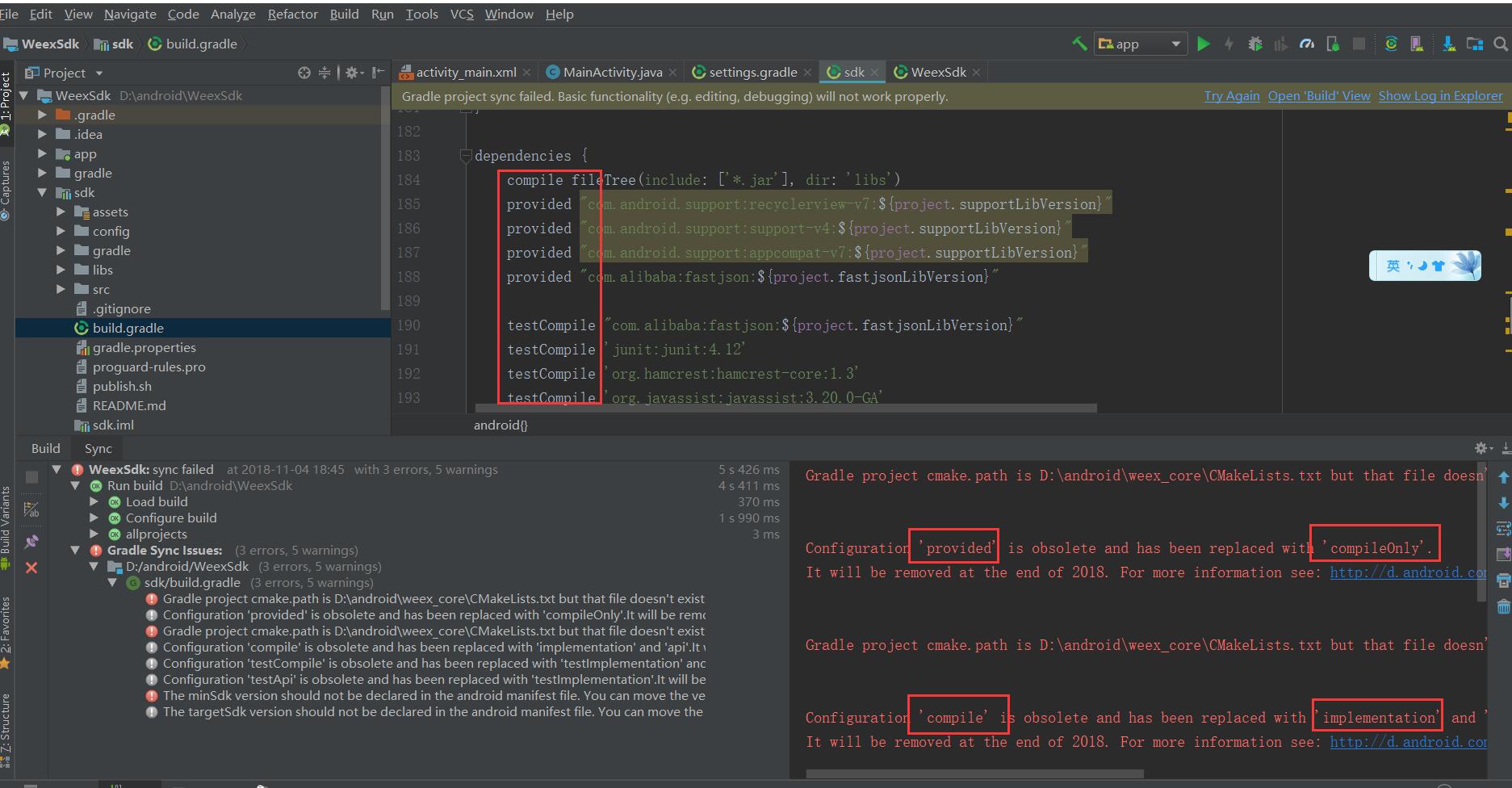Viewport: 1512px width, 788px height.
Task: Sync project with Gradle files
Action: pyautogui.click(x=1390, y=44)
